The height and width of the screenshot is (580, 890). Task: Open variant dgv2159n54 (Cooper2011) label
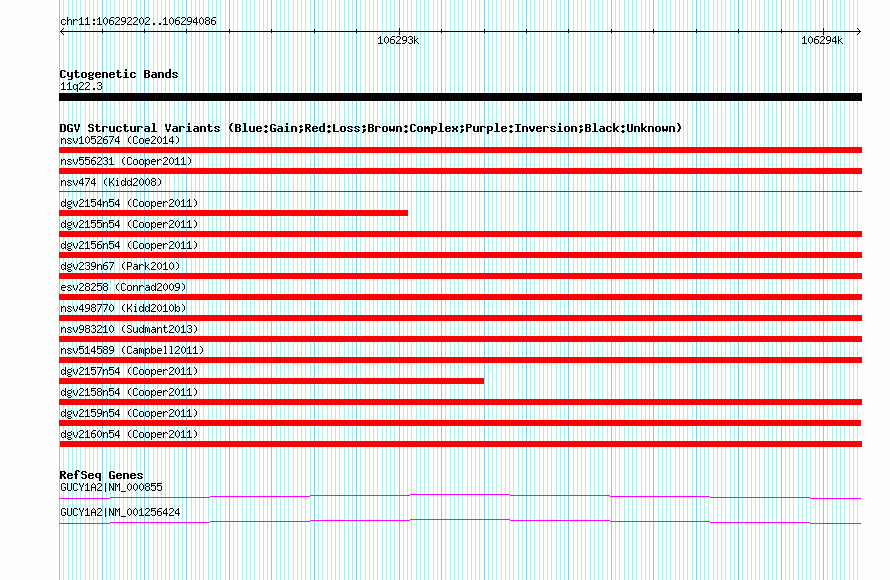(x=129, y=413)
